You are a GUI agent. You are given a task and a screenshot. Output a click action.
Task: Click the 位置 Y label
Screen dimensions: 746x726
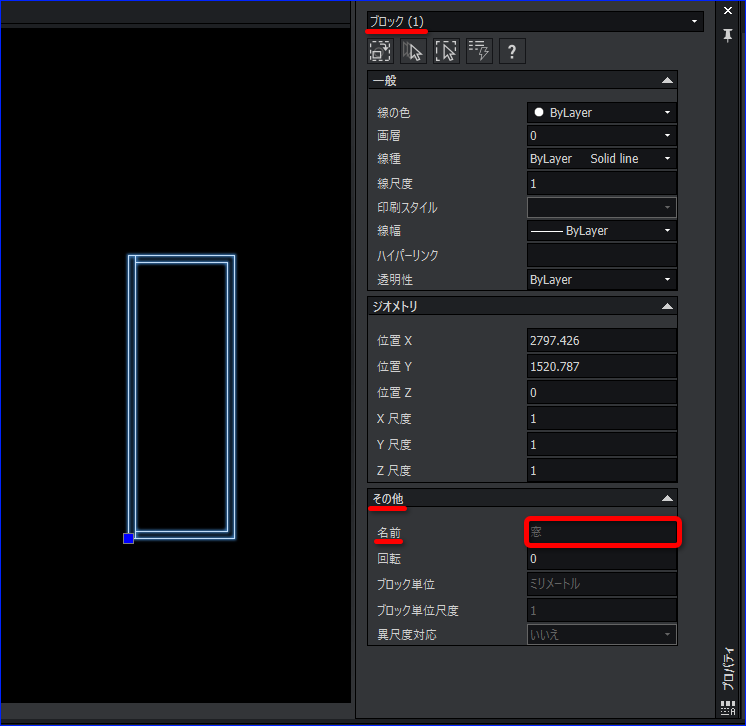pos(394,367)
